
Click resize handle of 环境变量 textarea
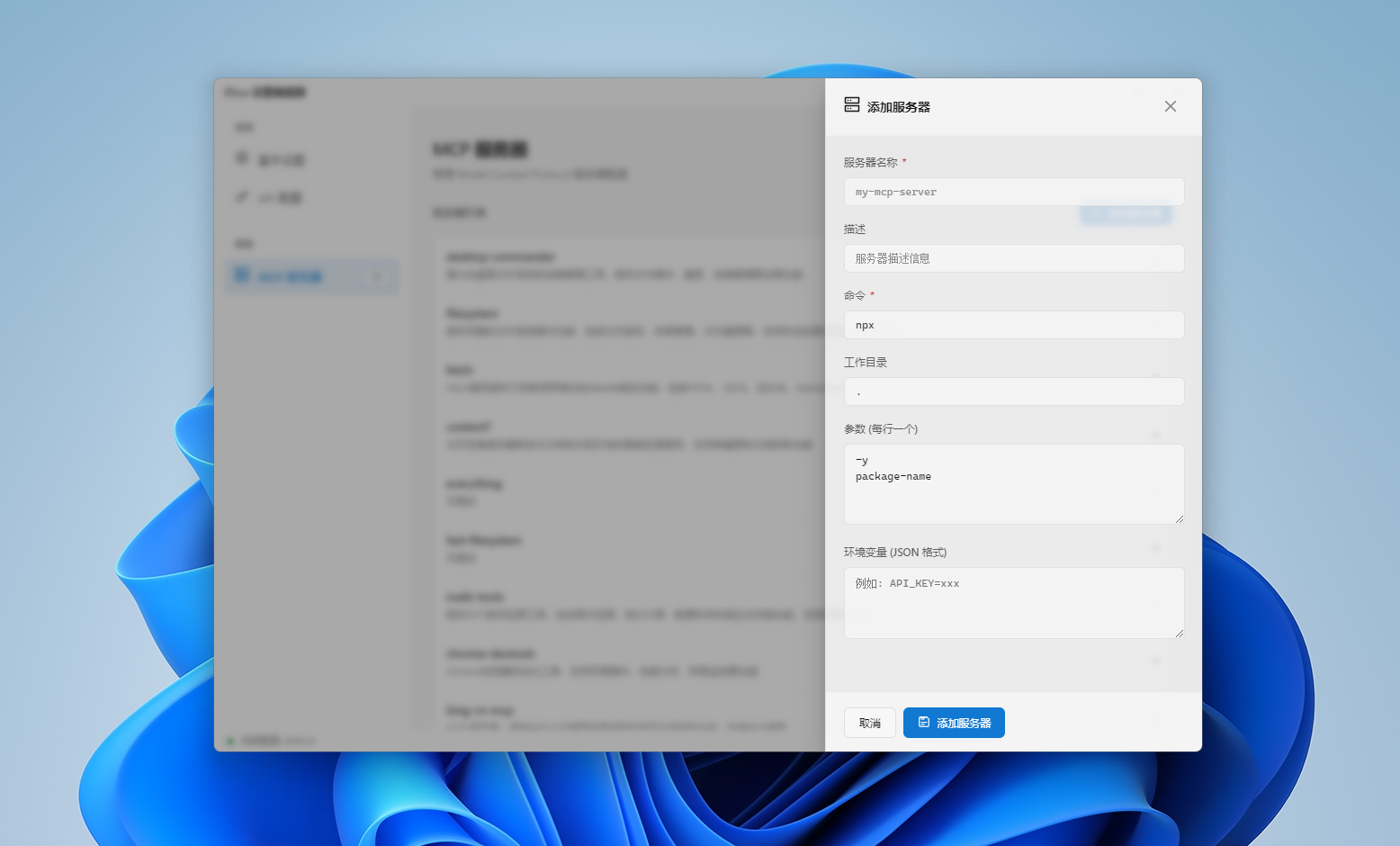(1179, 633)
